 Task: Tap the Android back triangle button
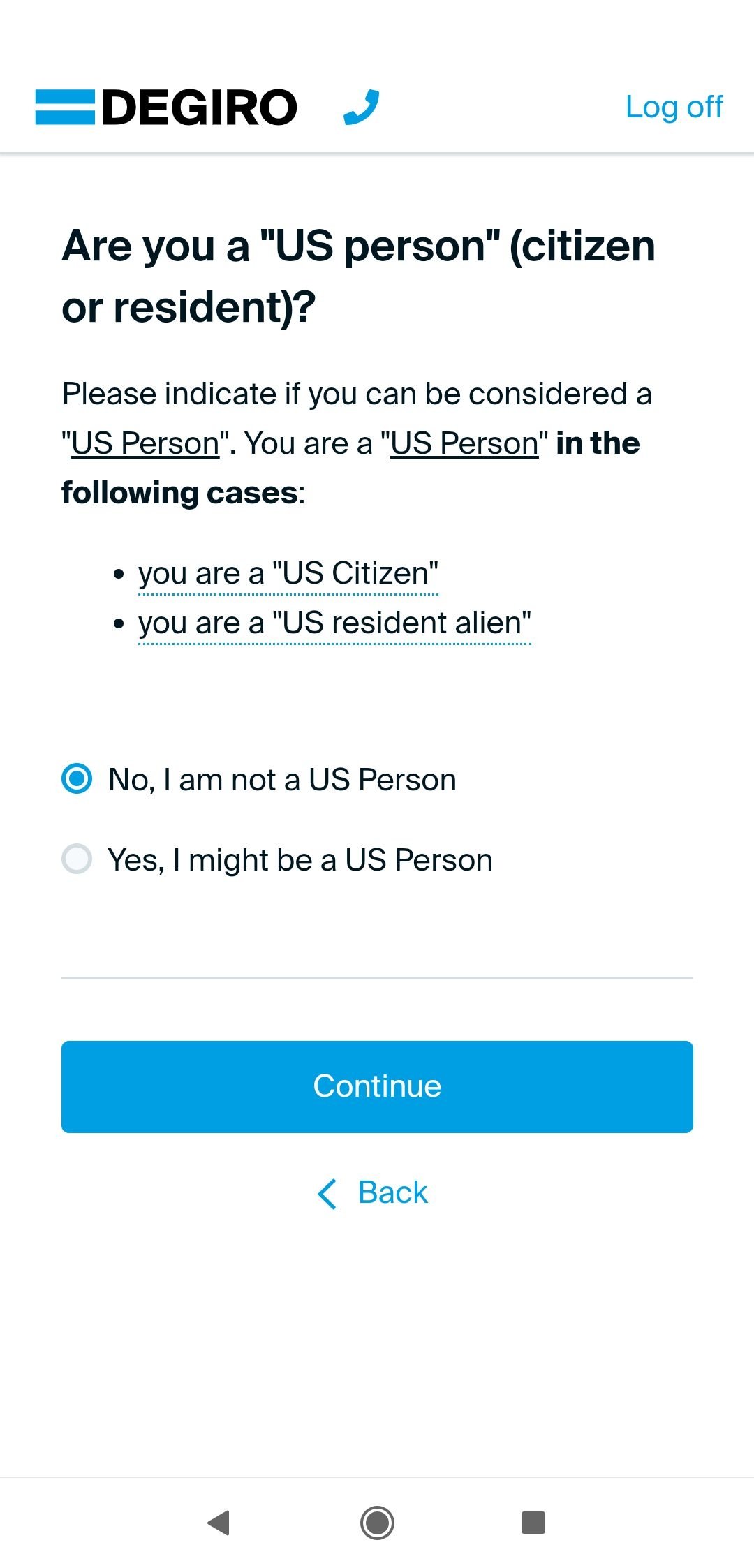tap(219, 1523)
